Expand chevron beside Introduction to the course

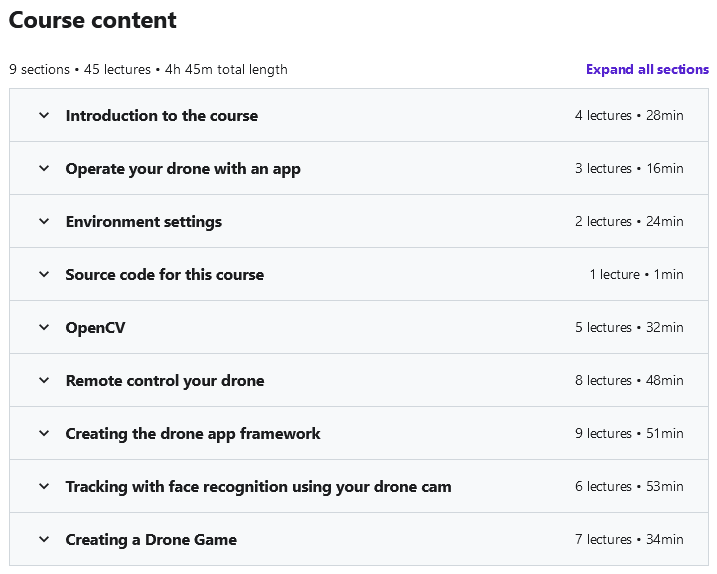click(x=44, y=115)
